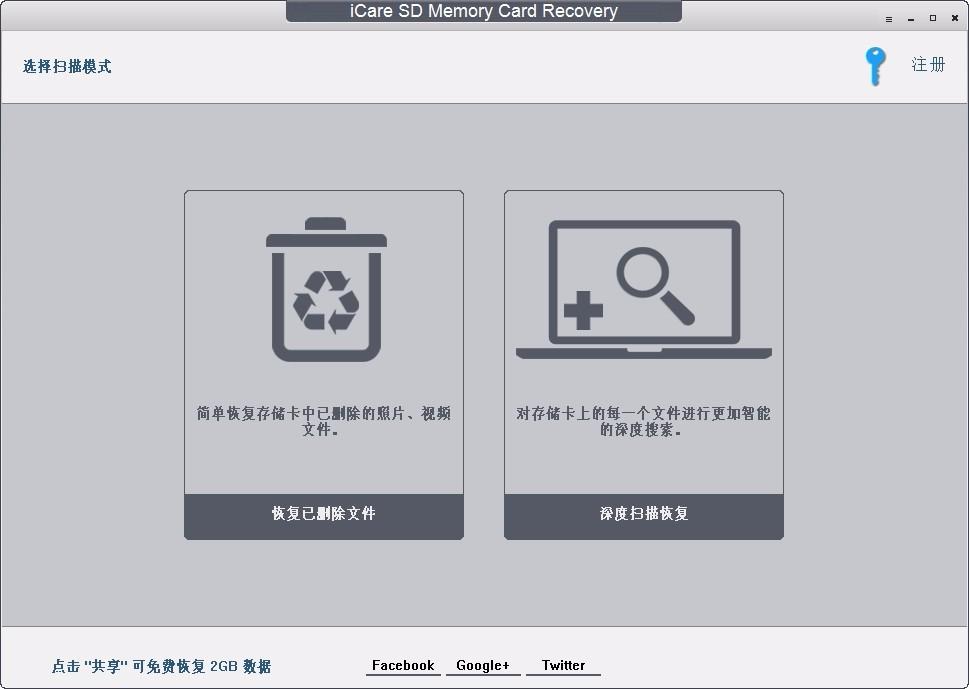Click the laptop magnifier deep scan icon
This screenshot has width=969, height=689.
tap(643, 289)
